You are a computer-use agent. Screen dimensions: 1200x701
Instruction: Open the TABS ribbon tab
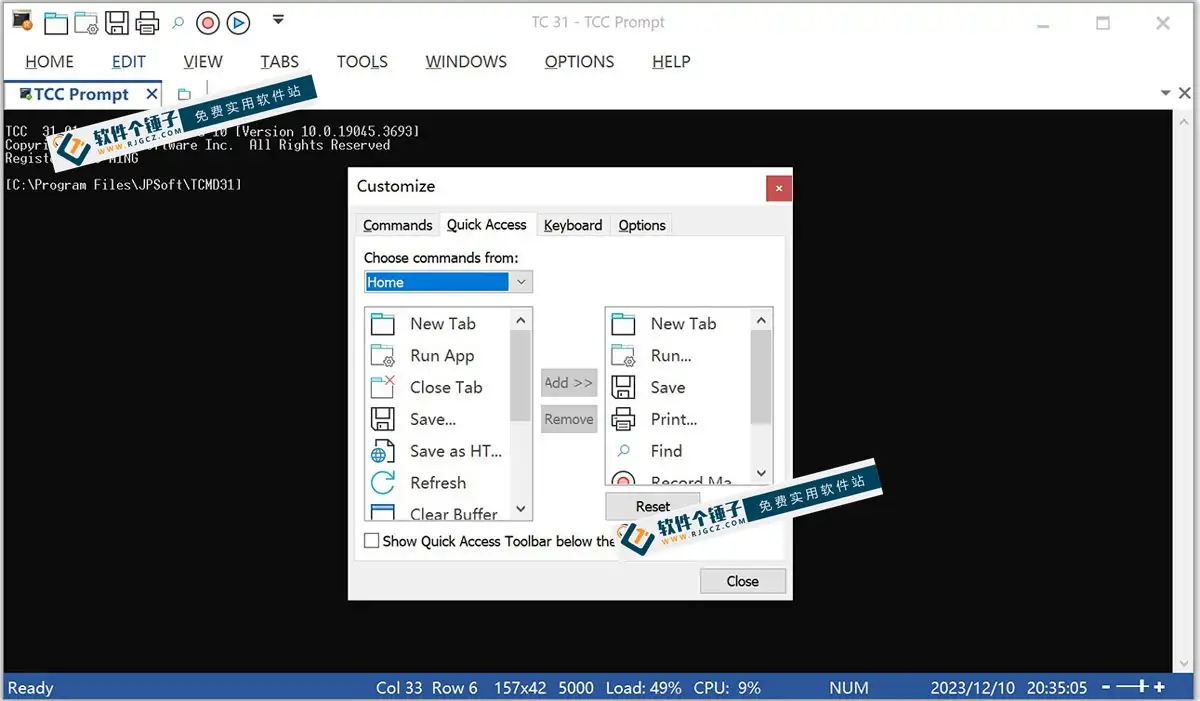coord(280,62)
